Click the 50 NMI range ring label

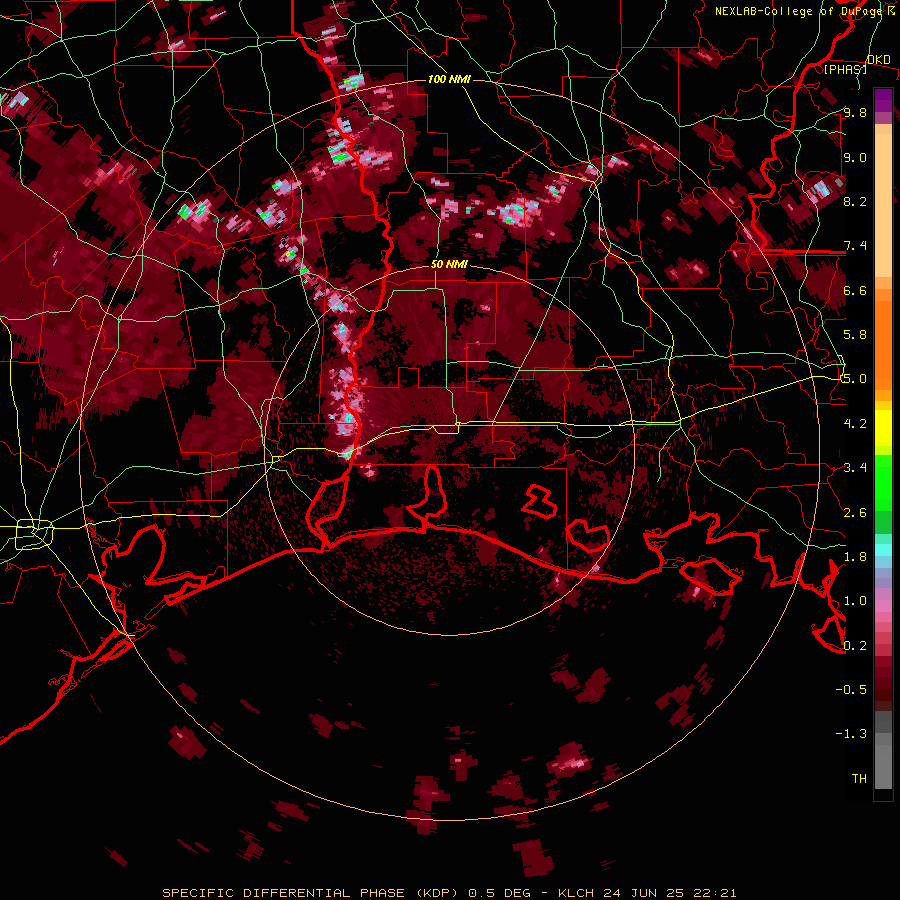[449, 265]
